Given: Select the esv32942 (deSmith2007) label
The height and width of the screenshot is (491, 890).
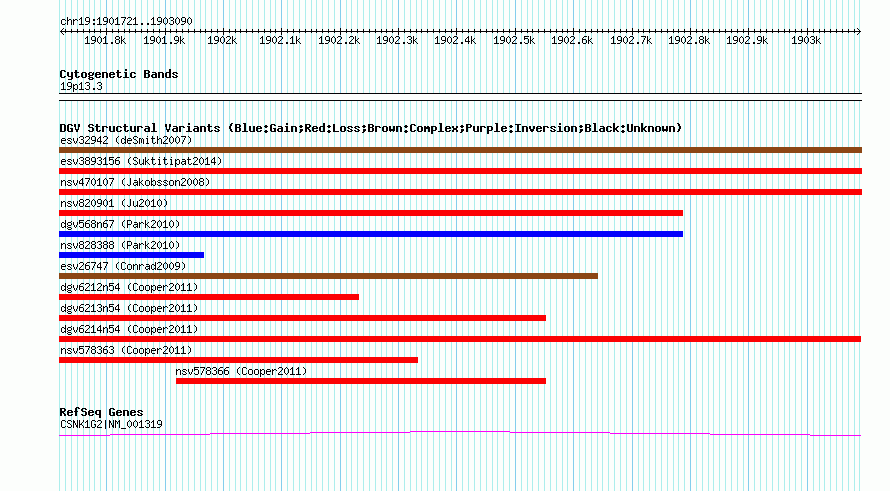Looking at the screenshot, I should (x=126, y=140).
